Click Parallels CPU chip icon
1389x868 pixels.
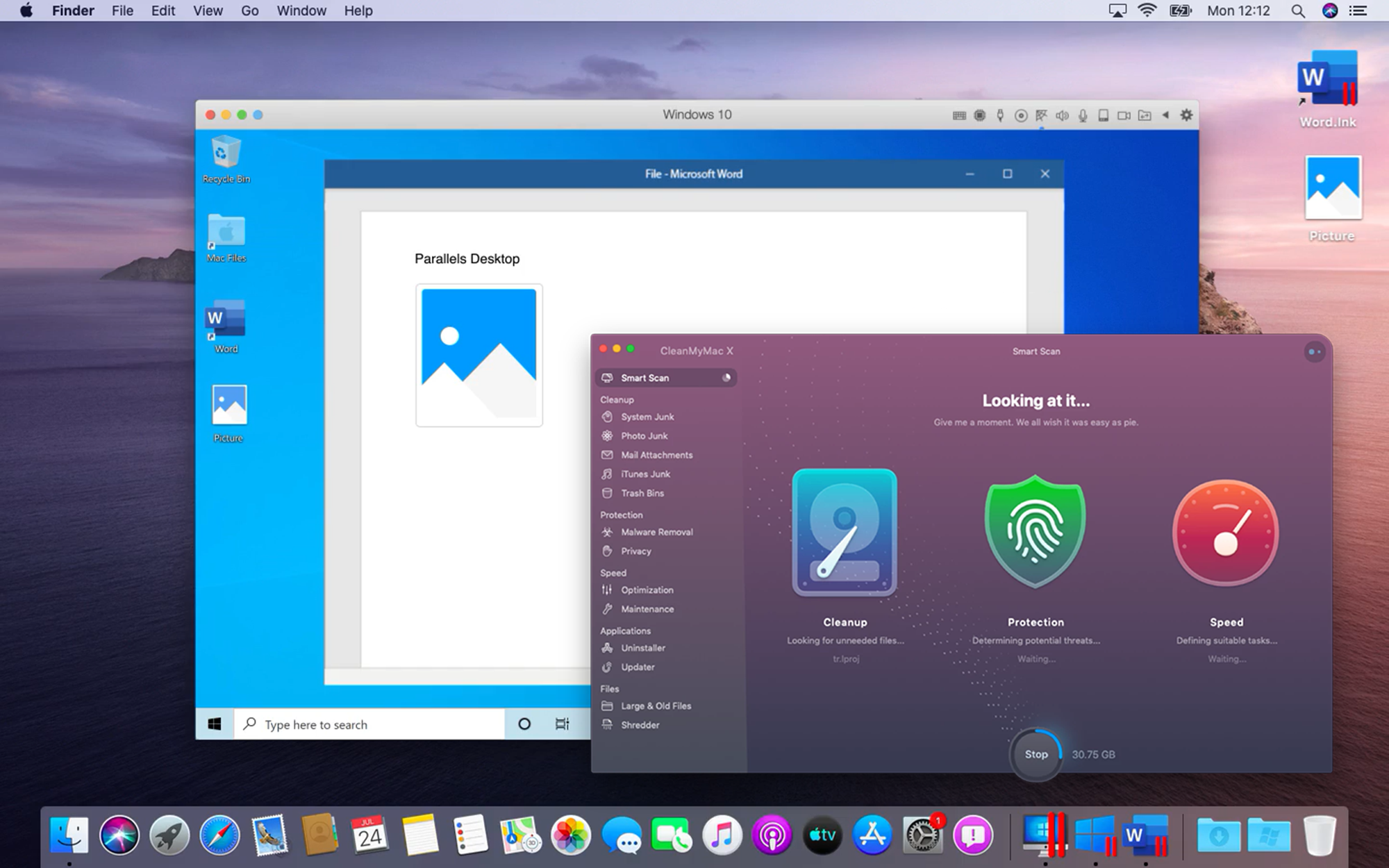(x=980, y=116)
